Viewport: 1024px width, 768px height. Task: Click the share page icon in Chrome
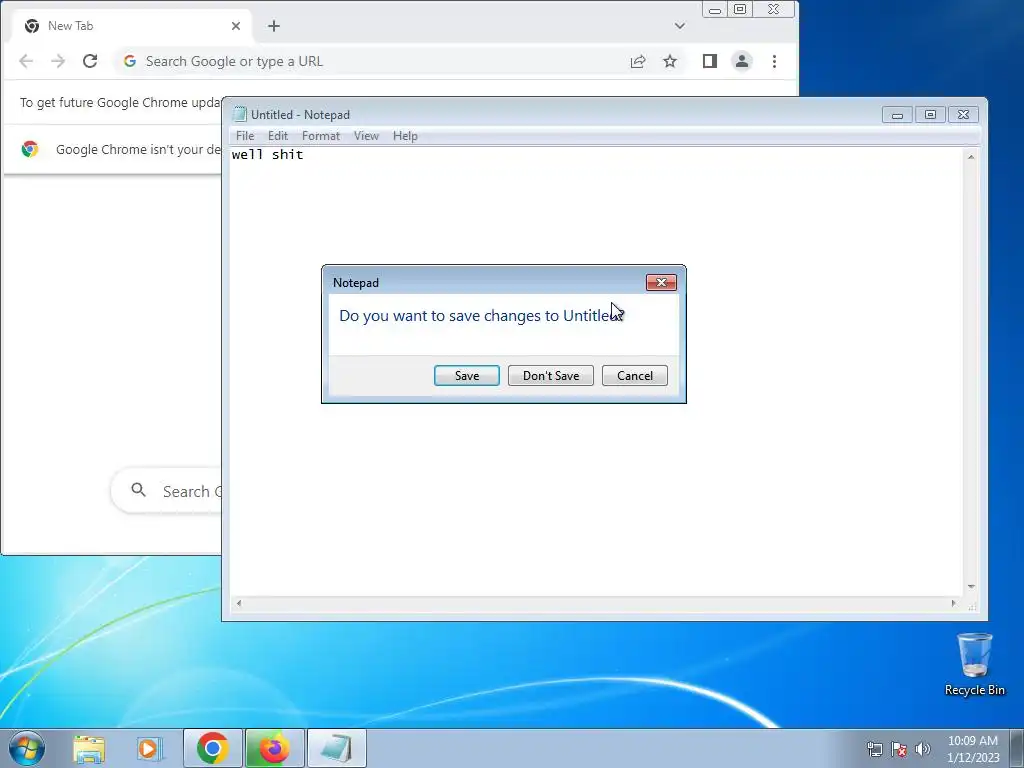(x=638, y=61)
